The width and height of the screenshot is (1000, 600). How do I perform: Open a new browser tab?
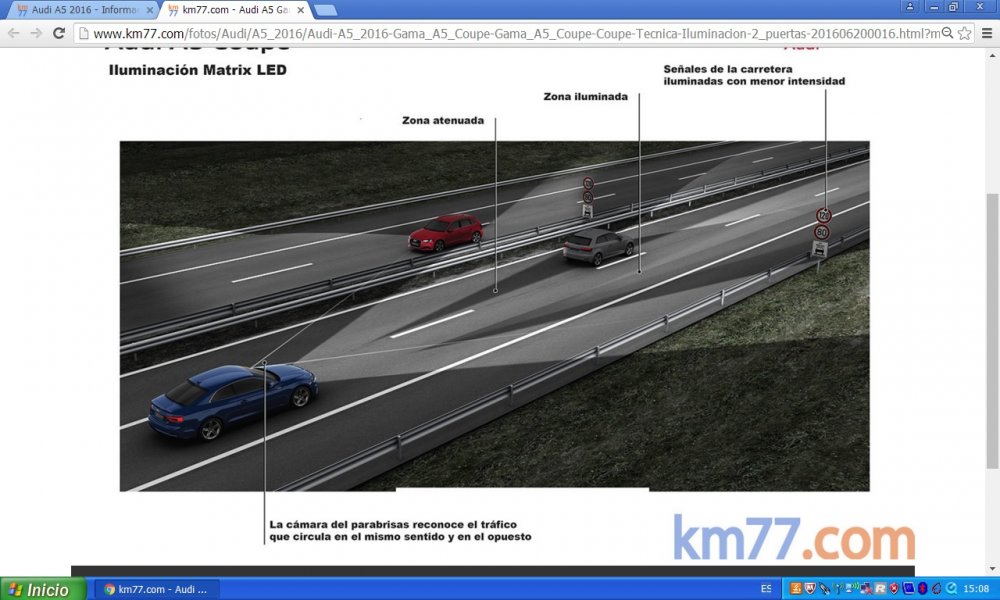(325, 10)
